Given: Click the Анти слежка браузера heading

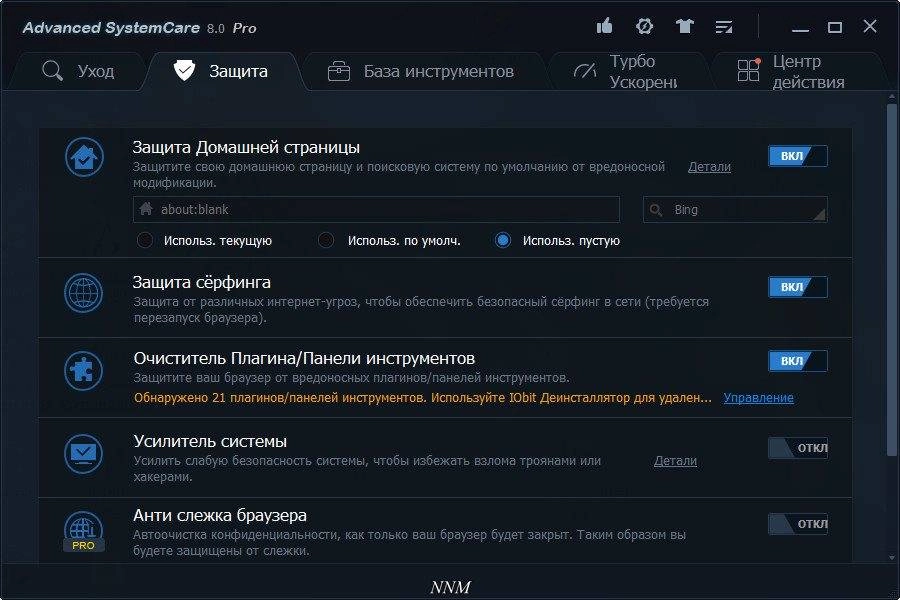Looking at the screenshot, I should [220, 516].
